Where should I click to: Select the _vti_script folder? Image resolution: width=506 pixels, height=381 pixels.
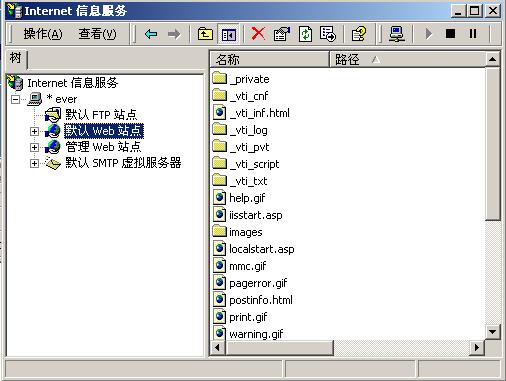click(x=255, y=164)
